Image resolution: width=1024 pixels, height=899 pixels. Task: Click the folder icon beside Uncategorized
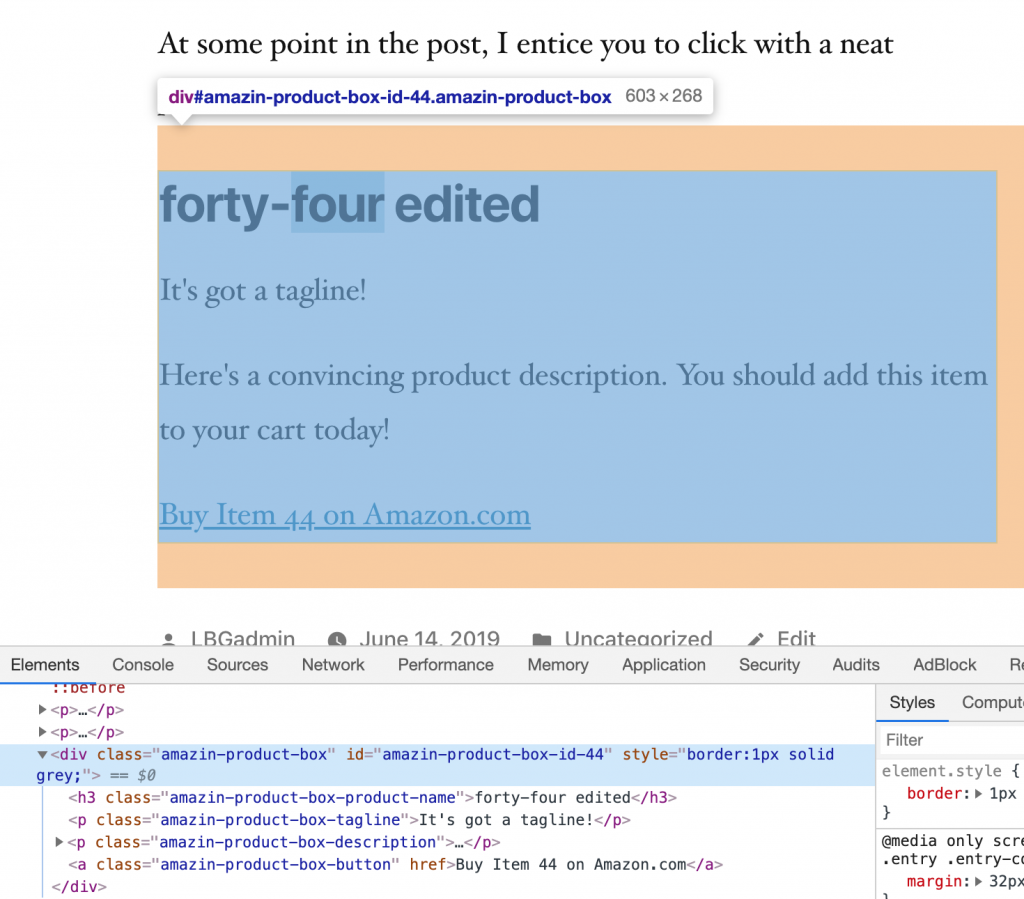coord(541,639)
